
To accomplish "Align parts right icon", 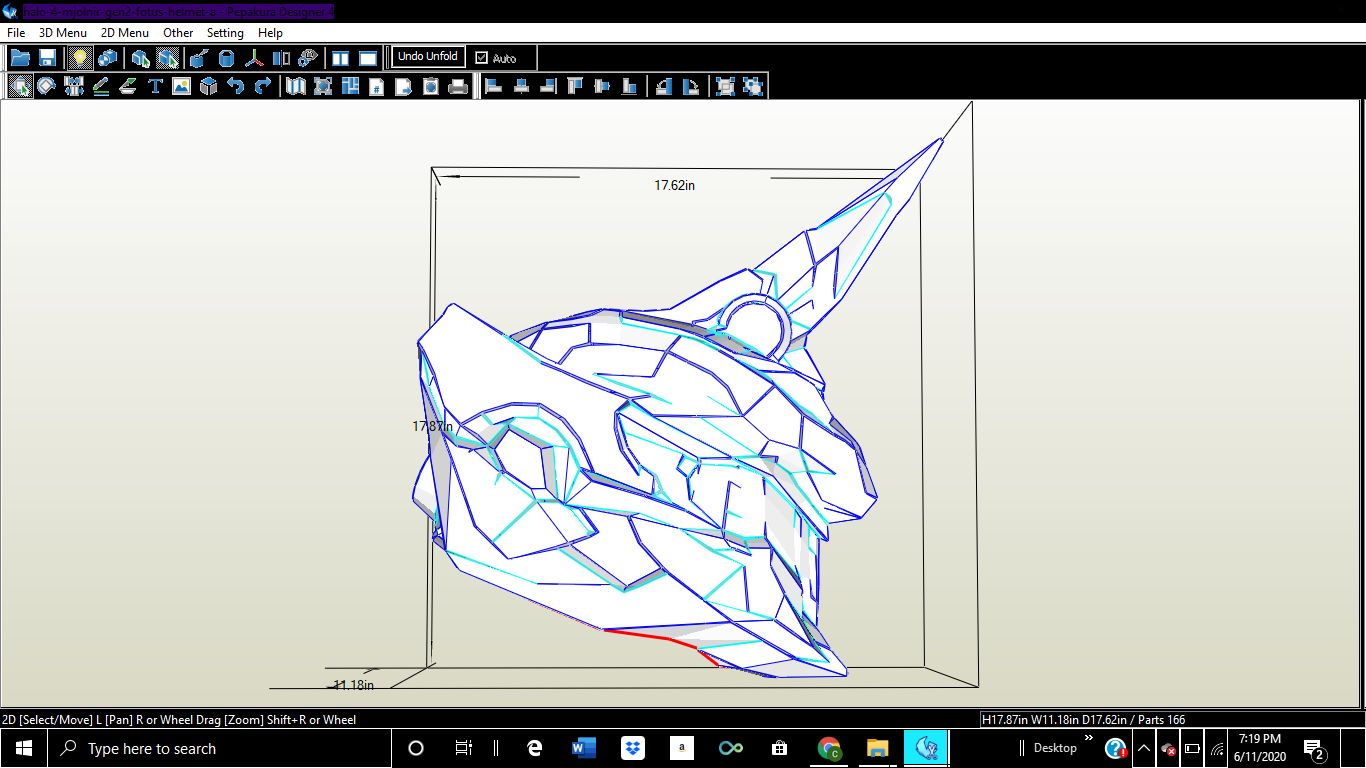I will (548, 86).
